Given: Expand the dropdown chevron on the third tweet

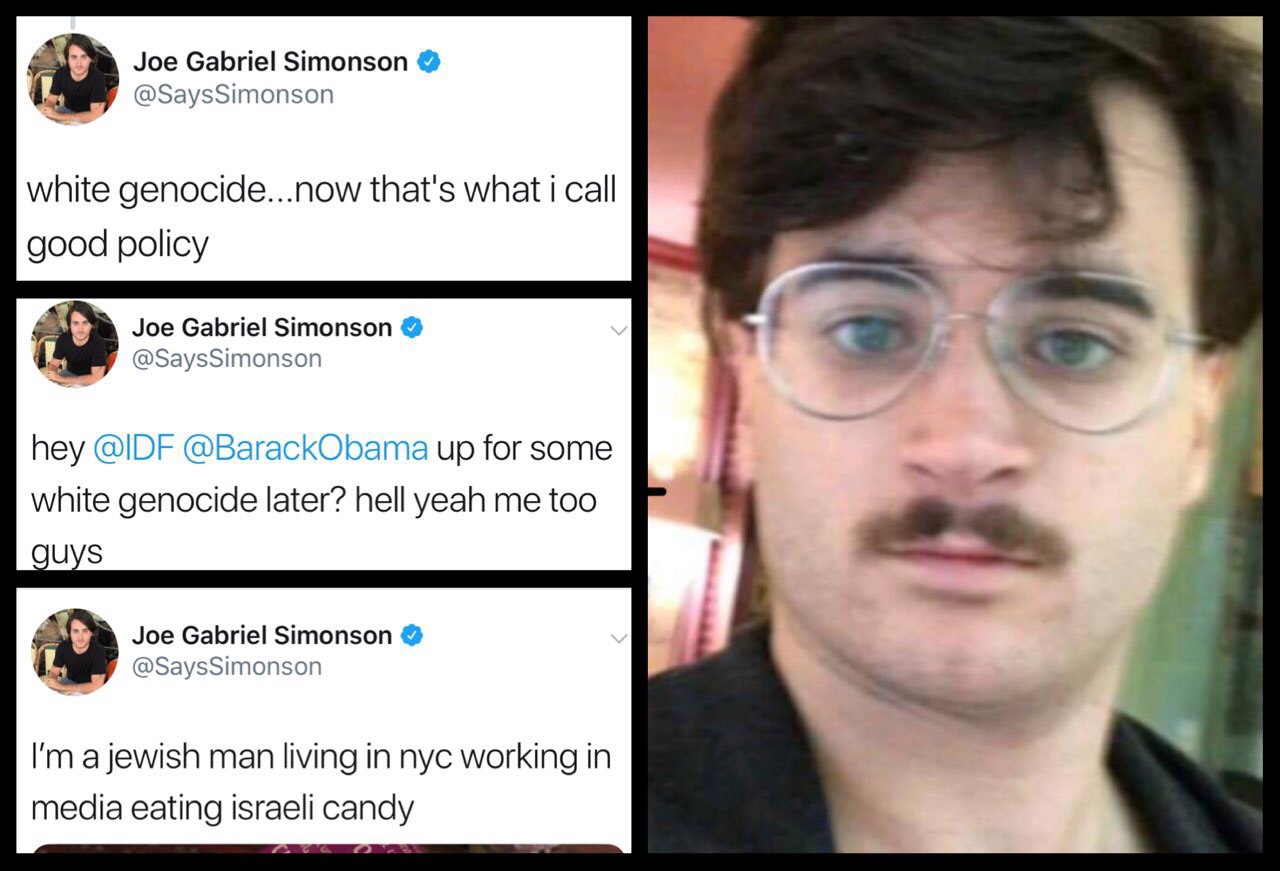Looking at the screenshot, I should pyautogui.click(x=618, y=638).
